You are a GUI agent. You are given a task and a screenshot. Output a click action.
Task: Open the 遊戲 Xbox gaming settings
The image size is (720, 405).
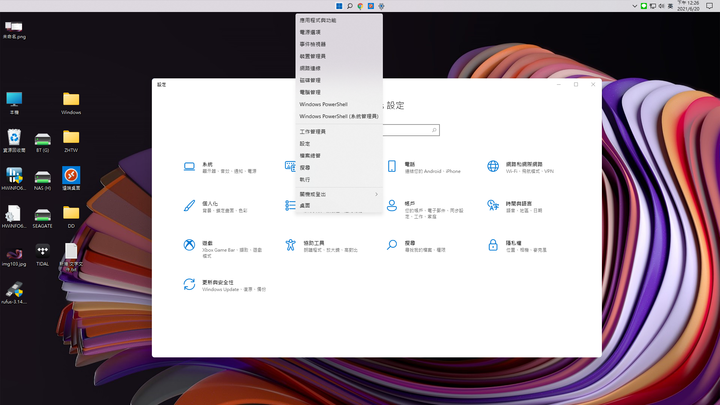pyautogui.click(x=223, y=248)
